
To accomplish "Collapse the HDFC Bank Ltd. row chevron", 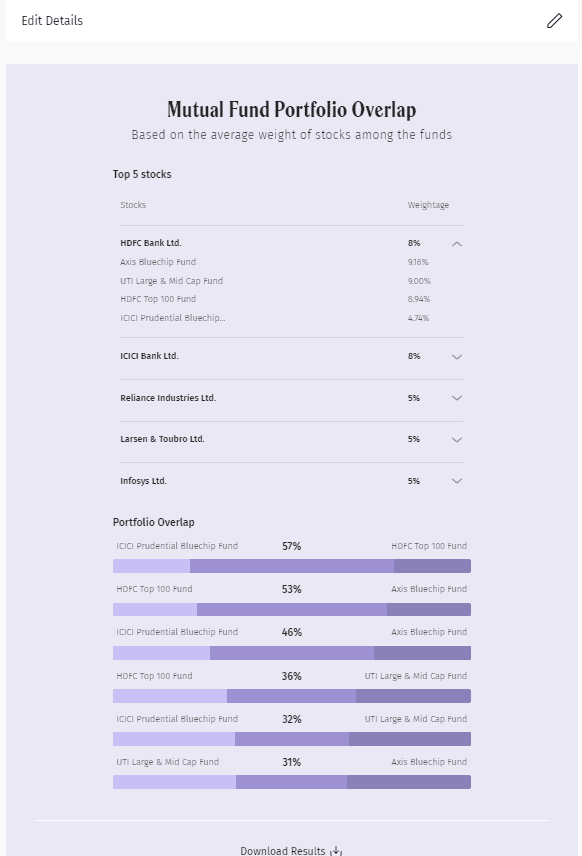I will (x=457, y=244).
